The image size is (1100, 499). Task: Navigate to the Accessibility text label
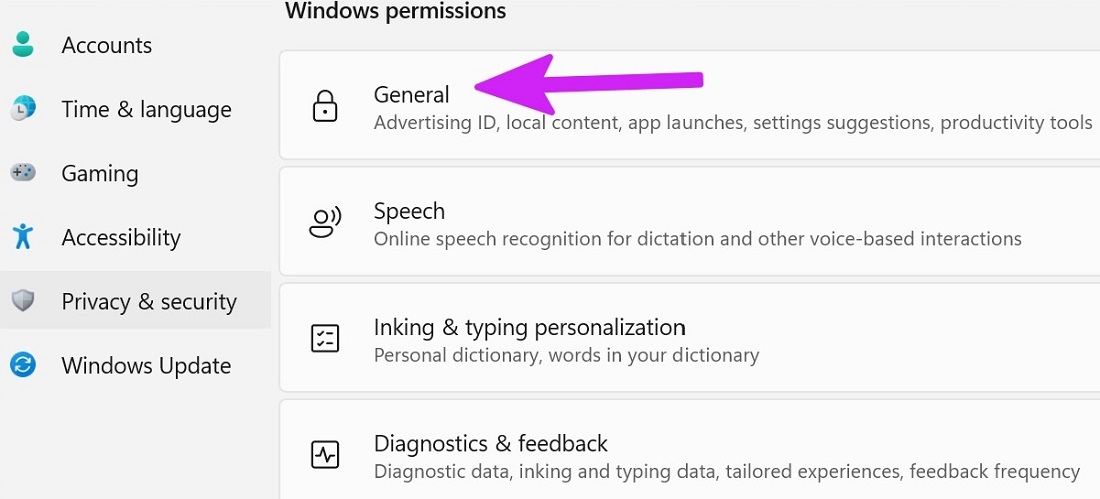[x=121, y=237]
